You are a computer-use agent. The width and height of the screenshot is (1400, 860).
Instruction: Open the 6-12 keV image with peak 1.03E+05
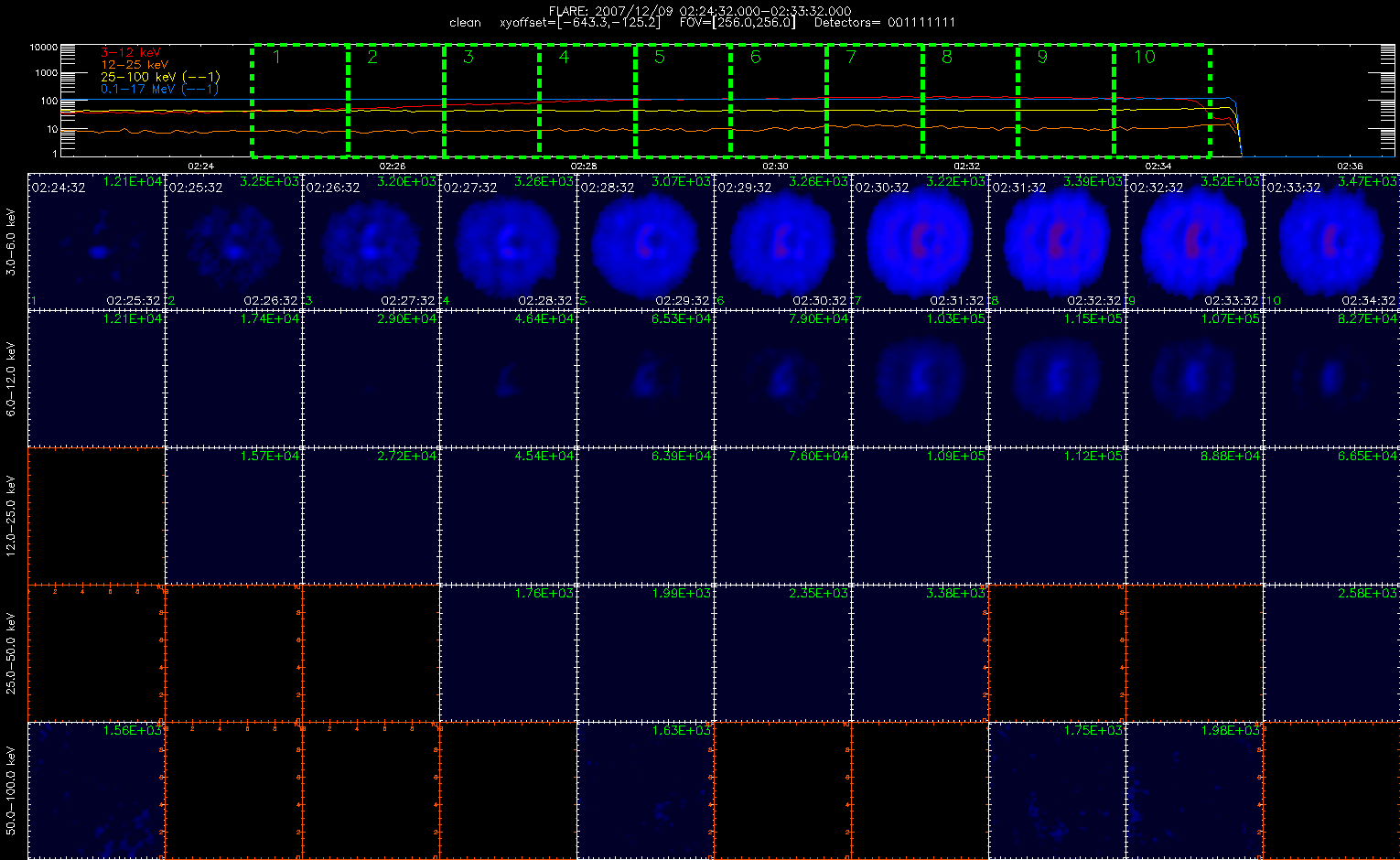pyautogui.click(x=921, y=379)
